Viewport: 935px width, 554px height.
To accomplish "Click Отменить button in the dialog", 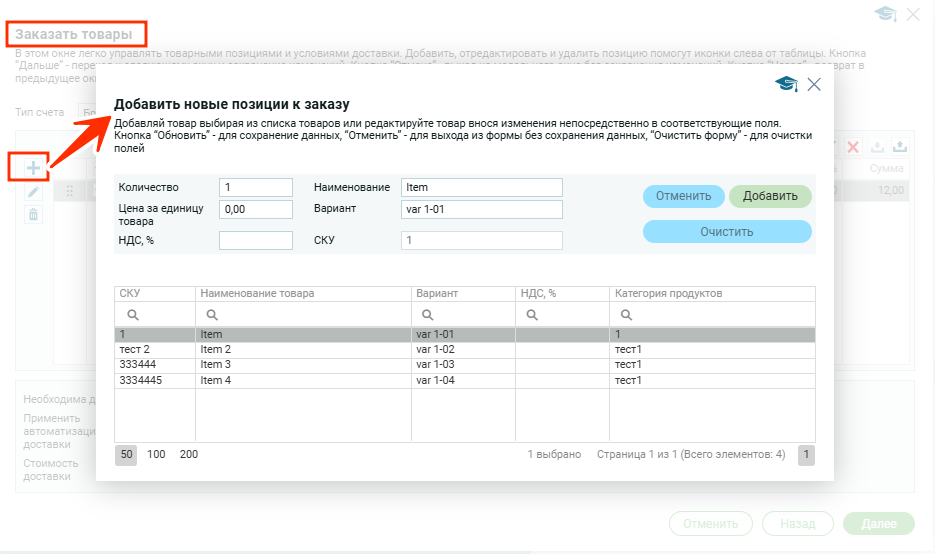I will [x=683, y=196].
